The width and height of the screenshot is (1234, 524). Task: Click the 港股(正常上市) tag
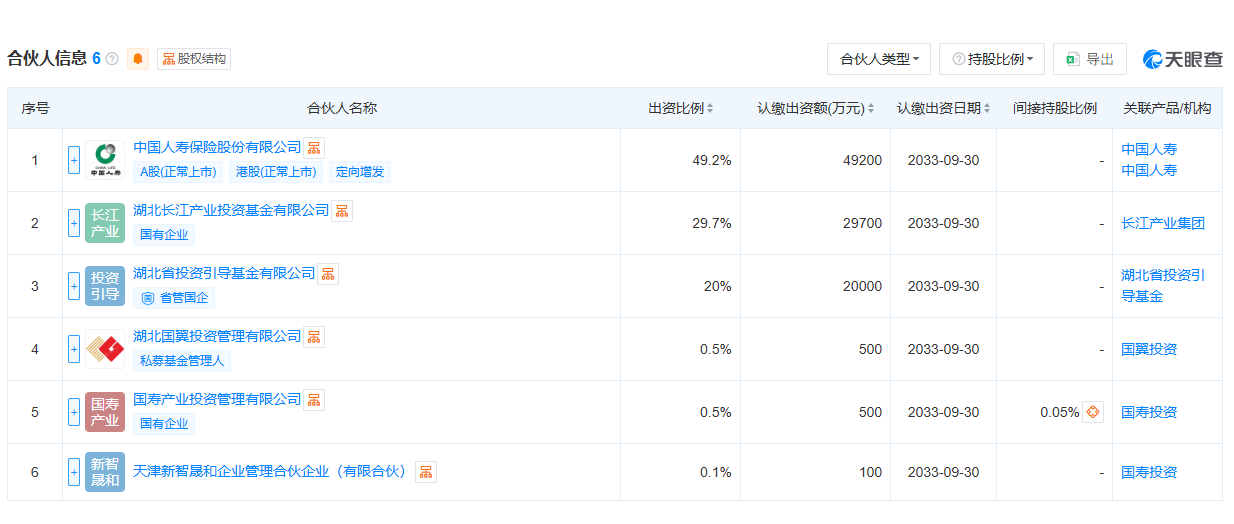click(x=276, y=172)
